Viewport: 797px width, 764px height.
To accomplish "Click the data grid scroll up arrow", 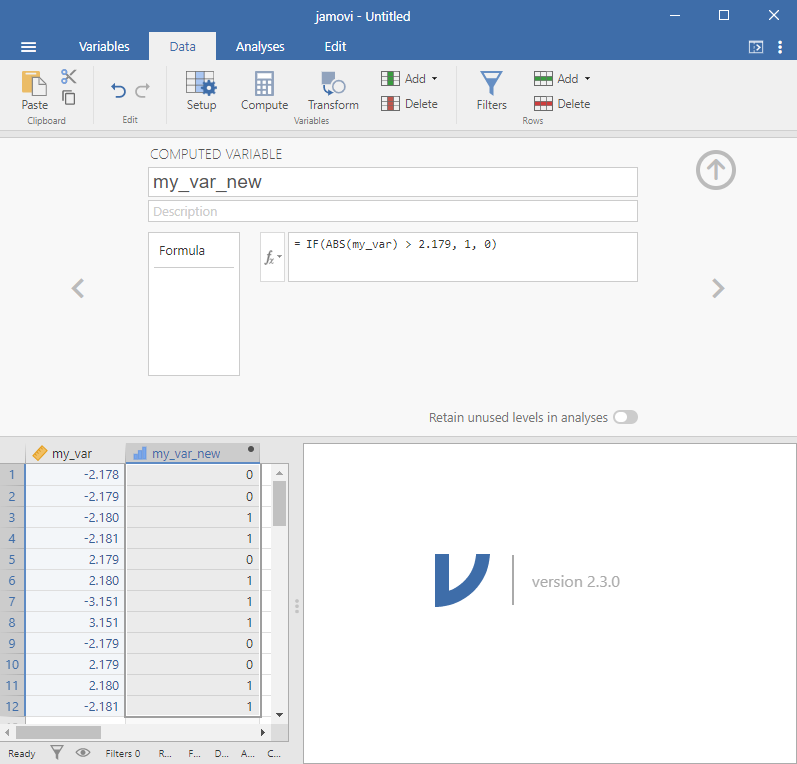I will pyautogui.click(x=279, y=473).
